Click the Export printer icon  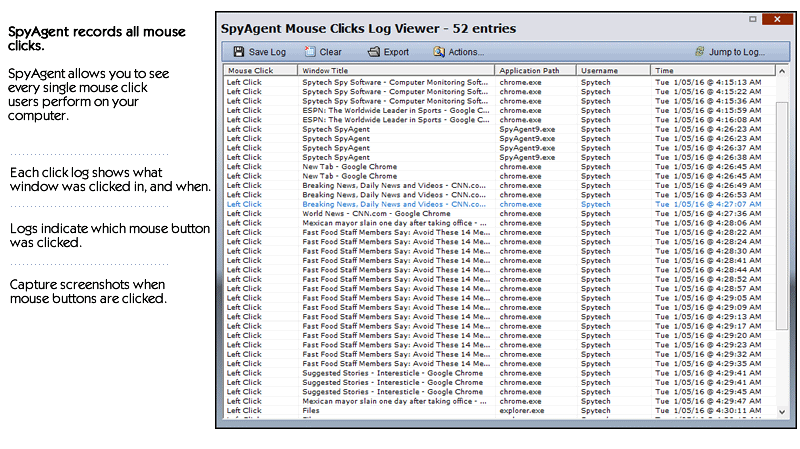(x=374, y=52)
